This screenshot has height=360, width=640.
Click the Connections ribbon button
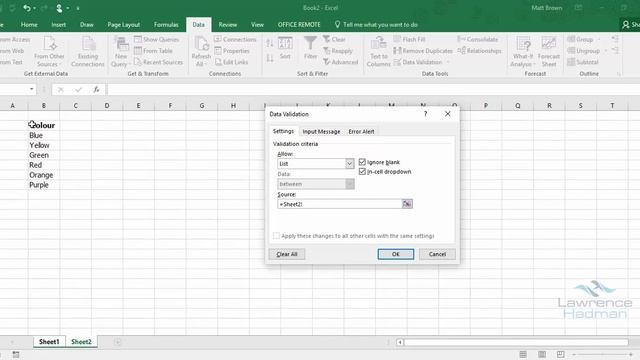[x=235, y=39]
